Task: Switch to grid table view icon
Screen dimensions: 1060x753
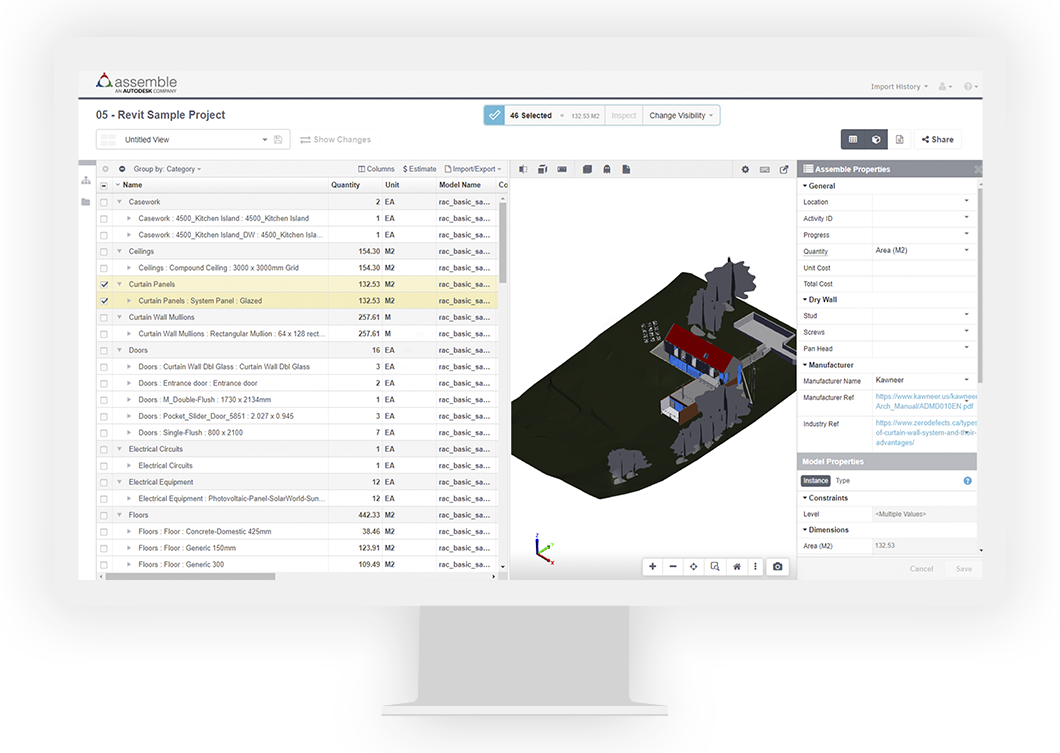Action: point(852,139)
